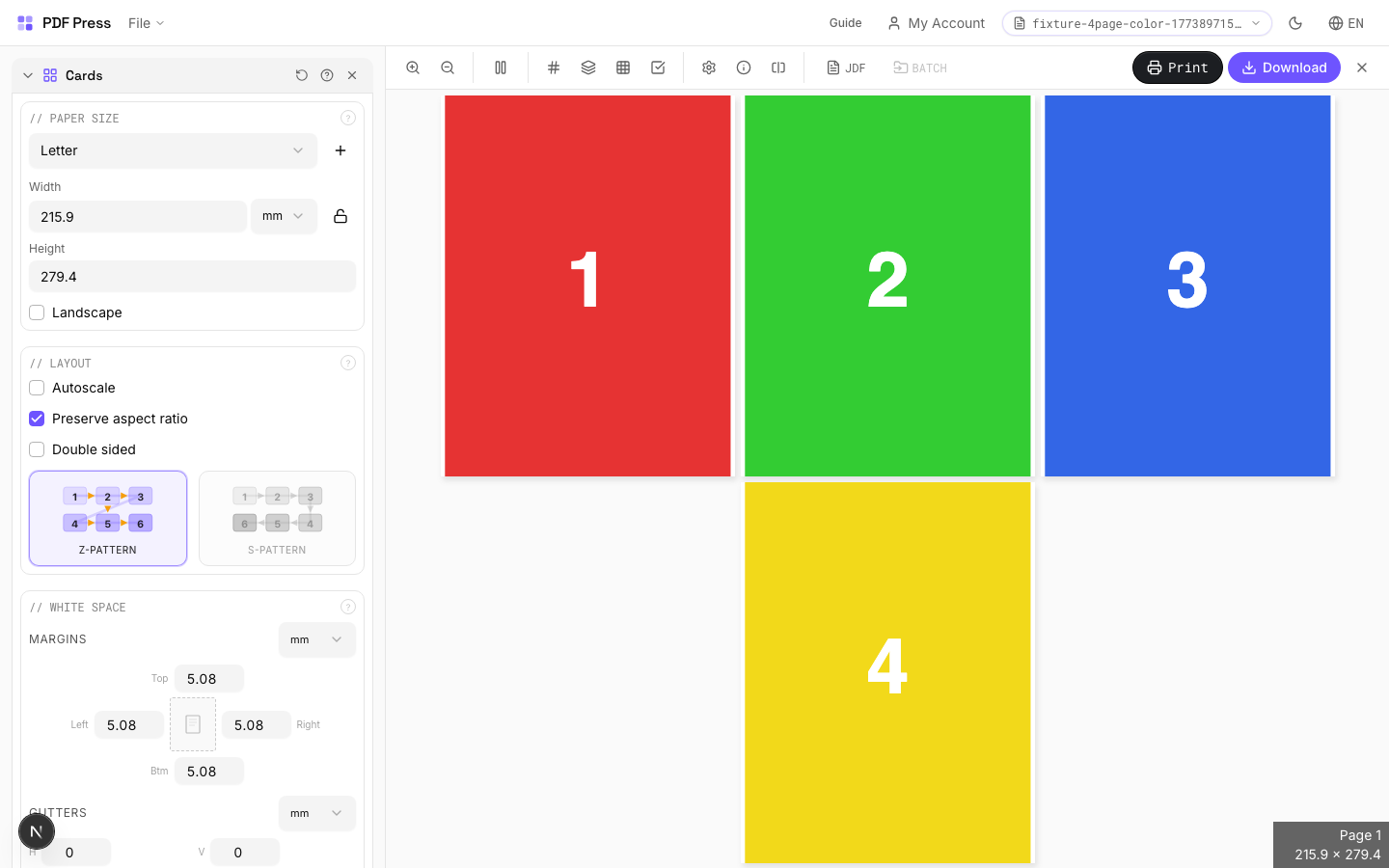Screen dimensions: 1389x868
Task: Change the width unit from mm
Action: pyautogui.click(x=284, y=216)
